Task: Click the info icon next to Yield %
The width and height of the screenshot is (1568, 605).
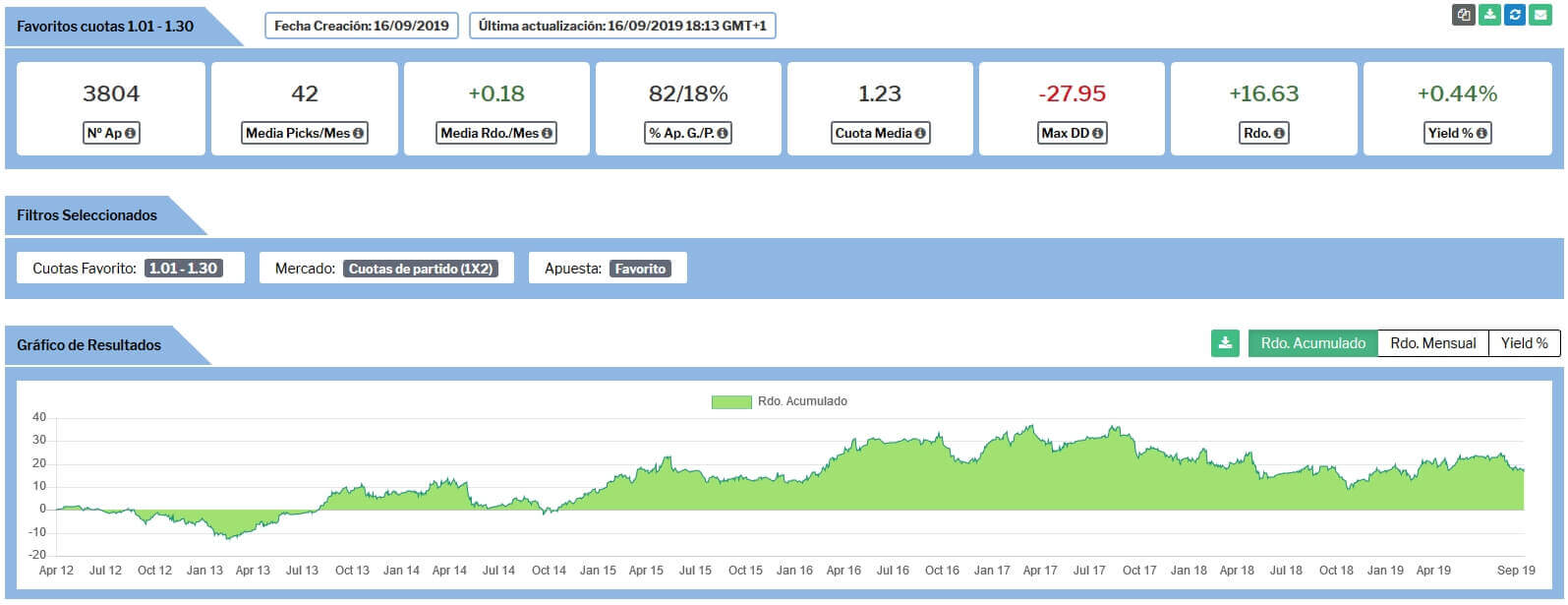Action: pyautogui.click(x=1481, y=133)
